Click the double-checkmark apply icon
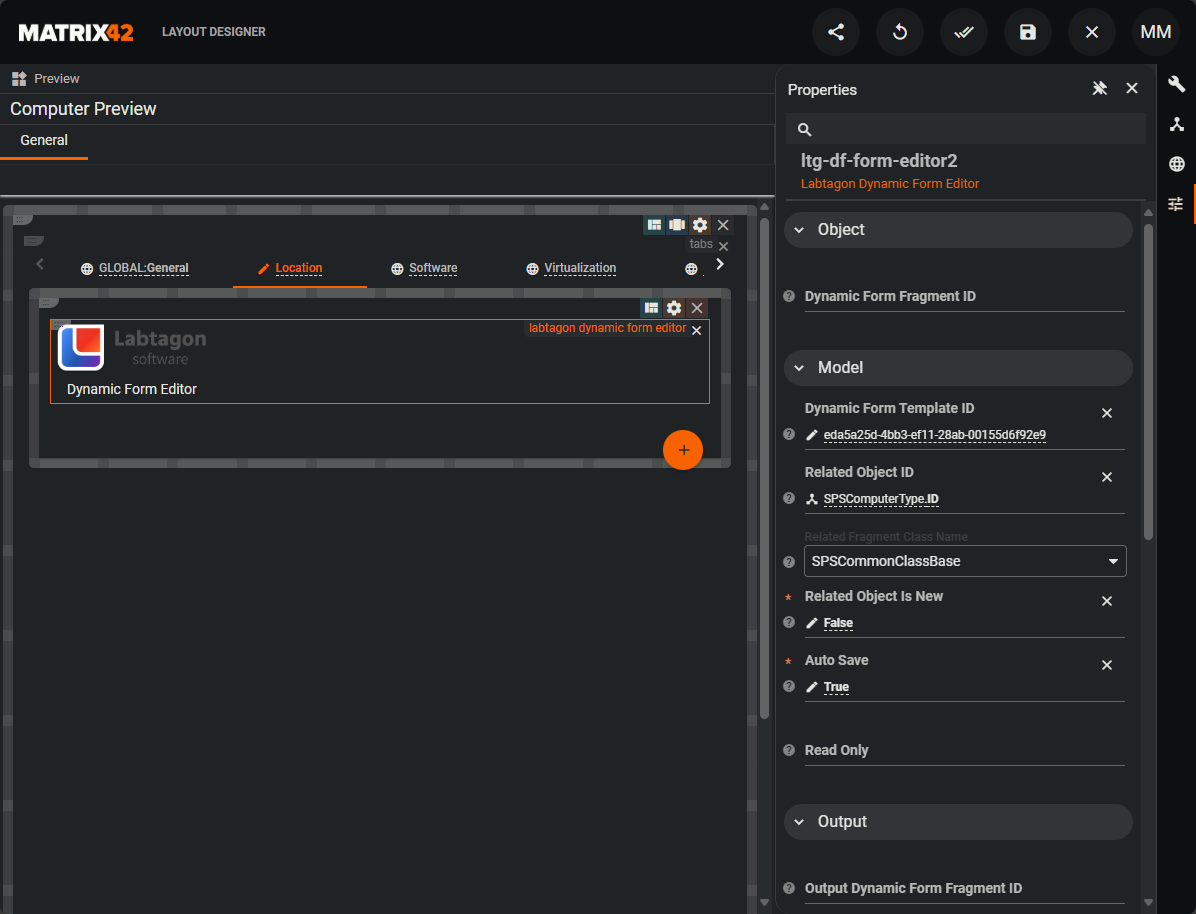The height and width of the screenshot is (914, 1196). [964, 32]
